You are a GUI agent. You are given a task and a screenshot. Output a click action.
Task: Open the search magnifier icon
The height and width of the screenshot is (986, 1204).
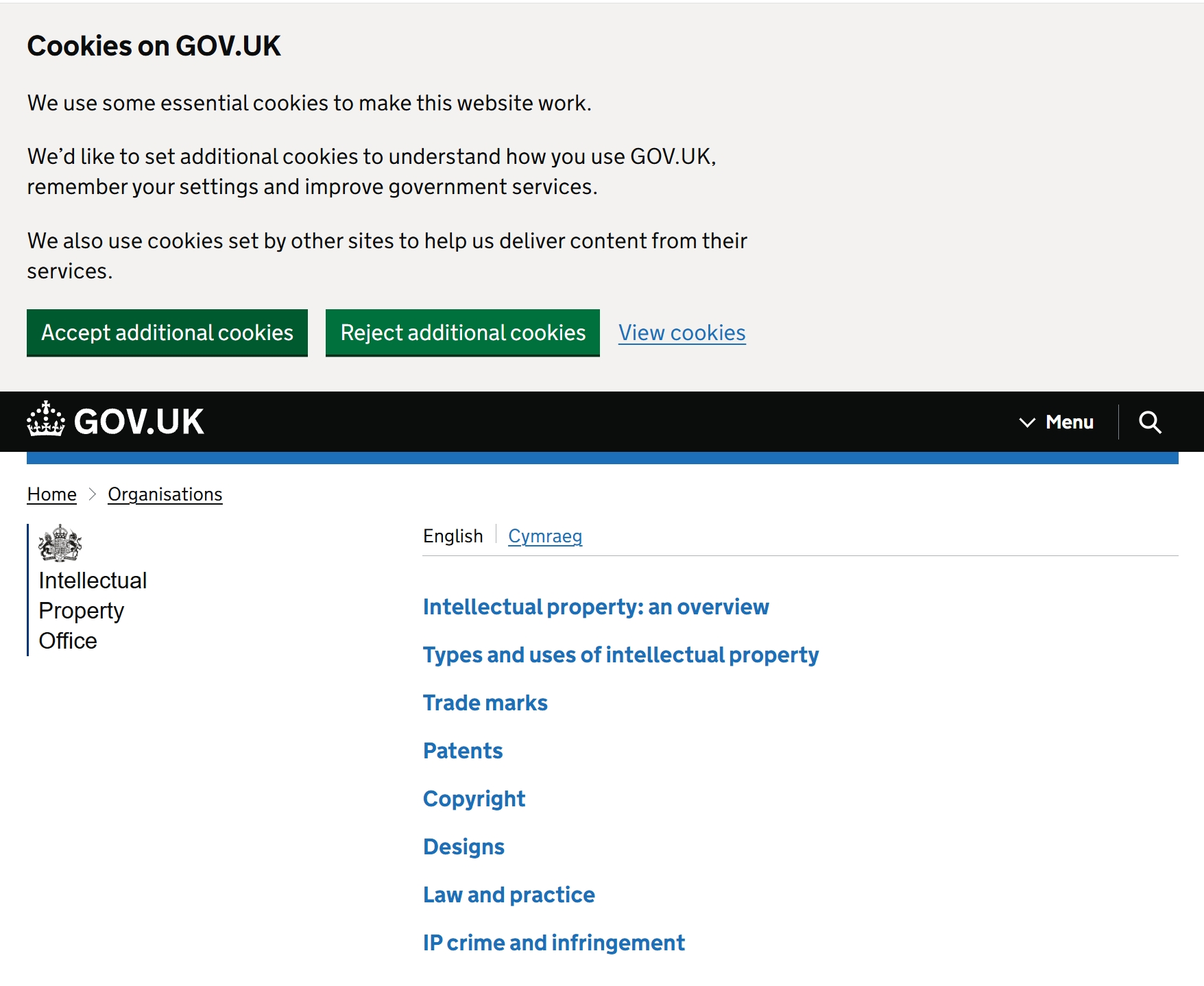(x=1149, y=422)
